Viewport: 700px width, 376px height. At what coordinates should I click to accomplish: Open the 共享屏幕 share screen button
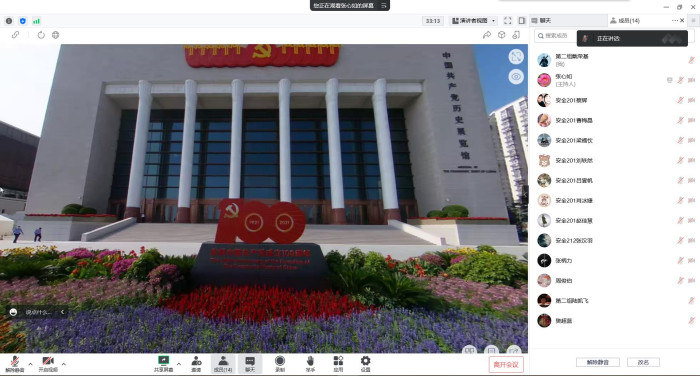click(163, 364)
